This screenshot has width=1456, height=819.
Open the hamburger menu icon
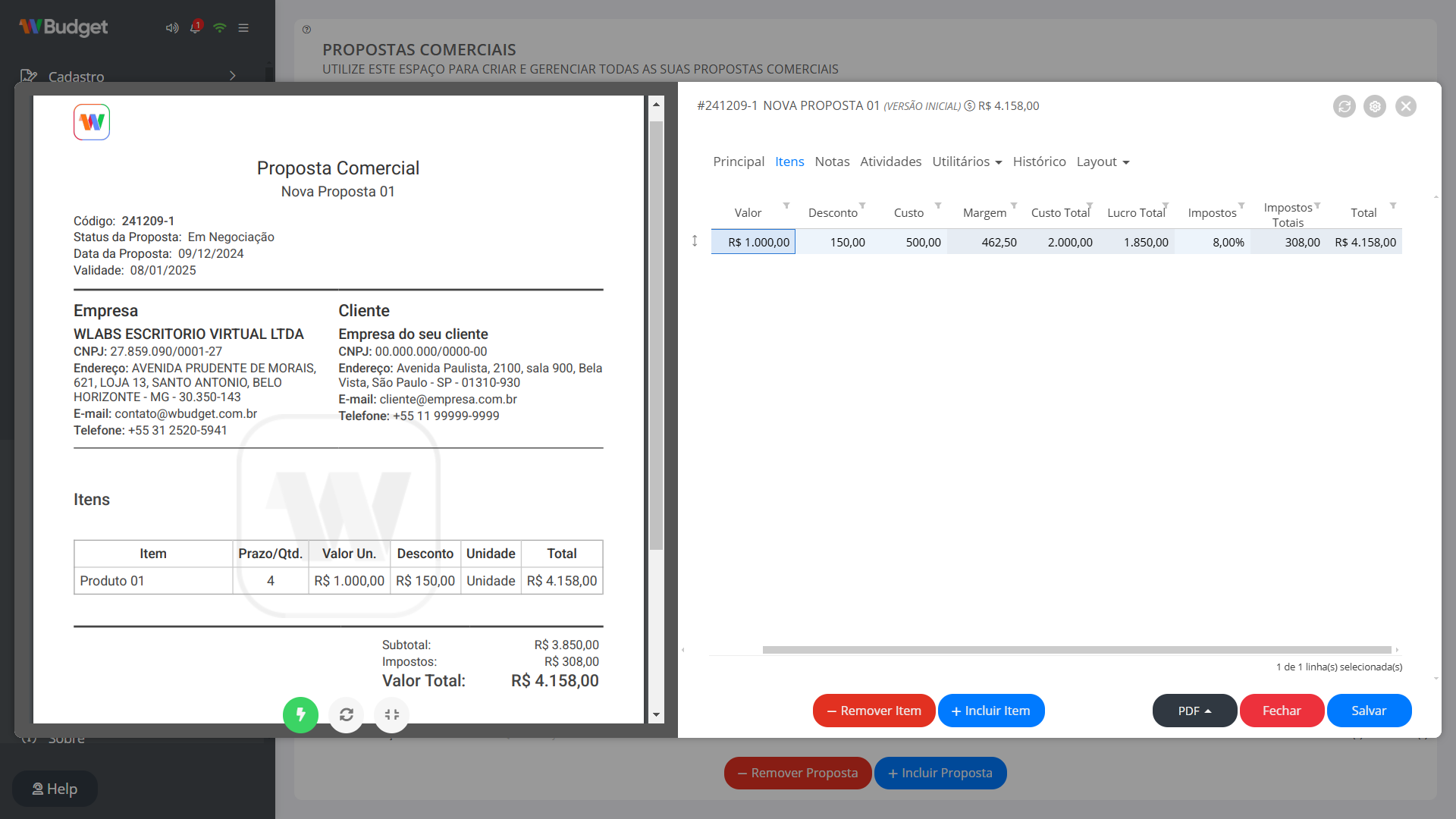point(243,27)
